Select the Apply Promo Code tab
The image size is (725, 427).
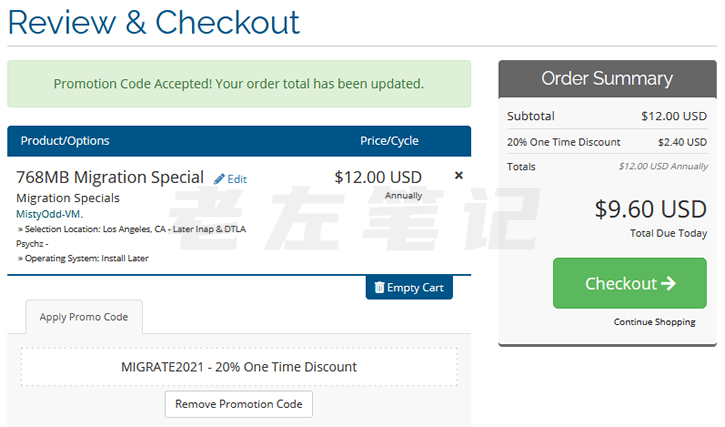pyautogui.click(x=84, y=317)
